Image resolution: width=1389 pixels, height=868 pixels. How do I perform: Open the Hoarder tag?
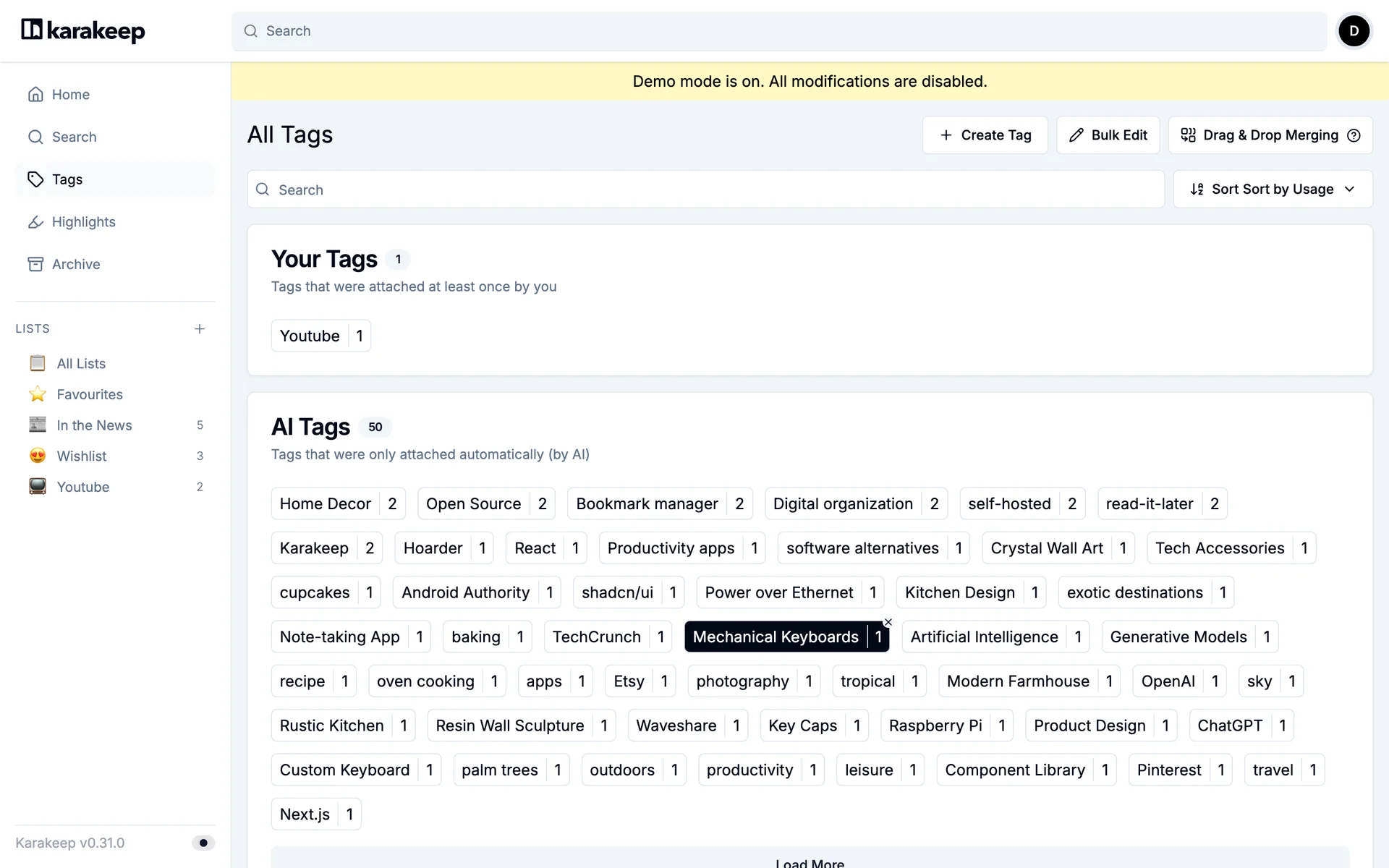[444, 548]
